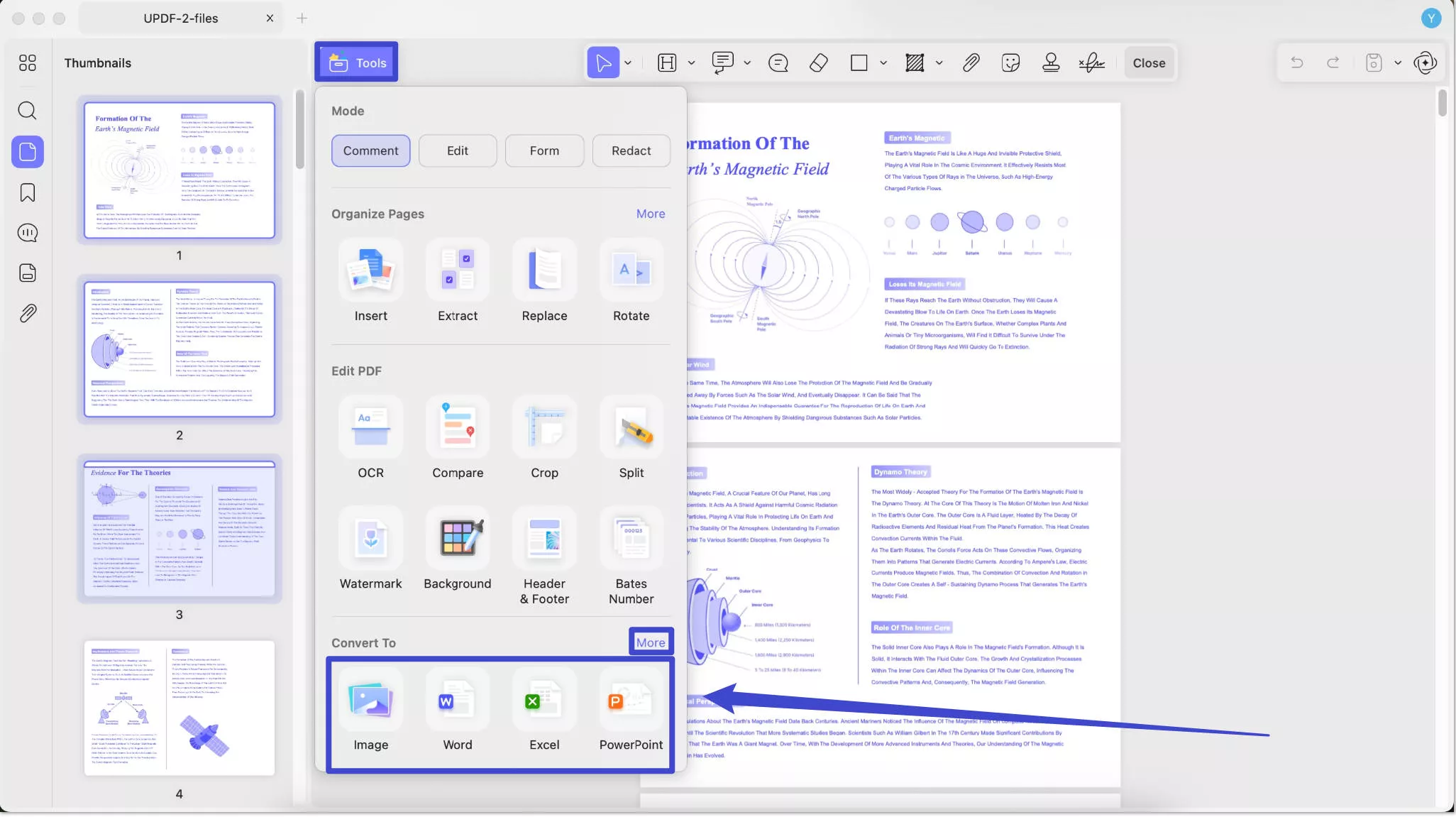1456x817 pixels.
Task: Close the comment toolbar
Action: coord(1149,62)
